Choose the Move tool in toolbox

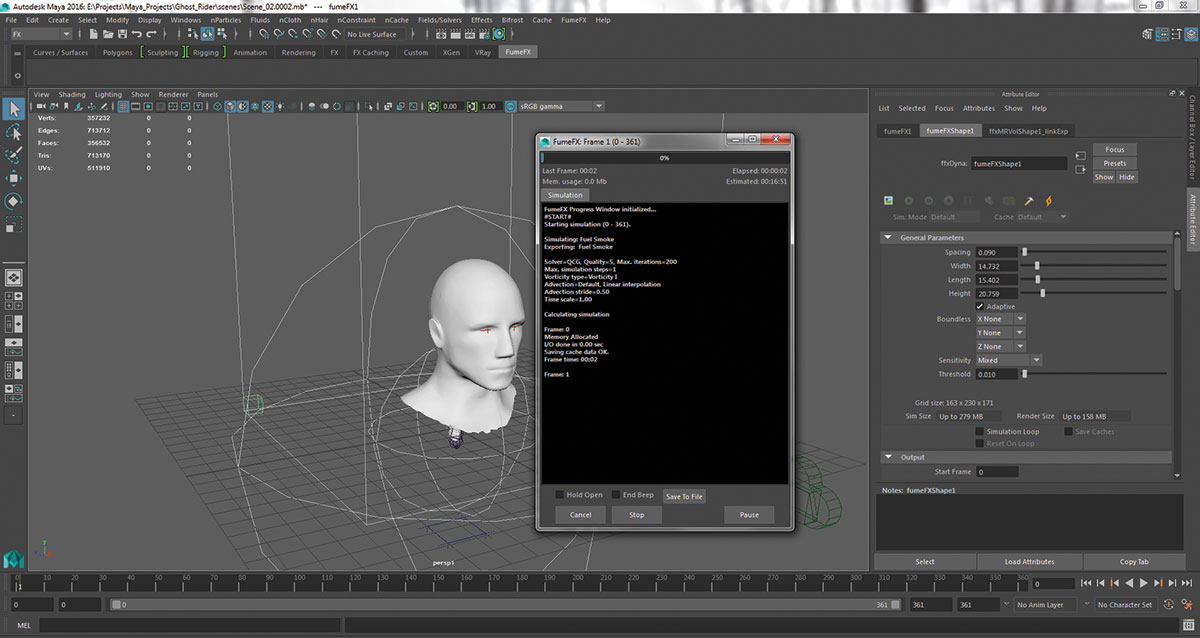[14, 178]
